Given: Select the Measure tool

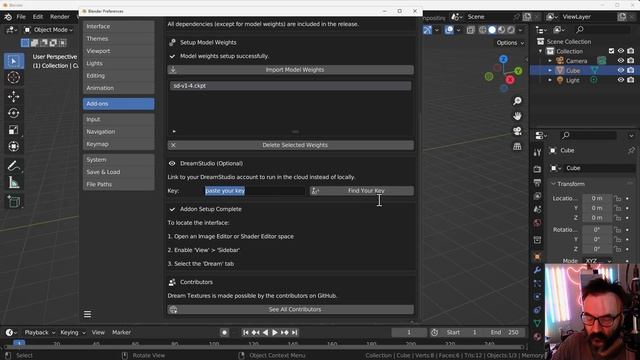Looking at the screenshot, I should 14,182.
